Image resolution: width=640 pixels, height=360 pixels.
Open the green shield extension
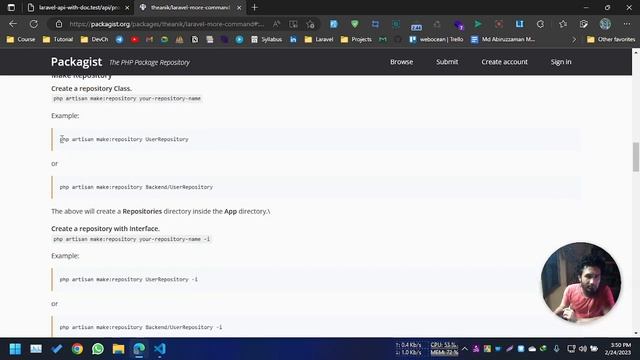354,24
